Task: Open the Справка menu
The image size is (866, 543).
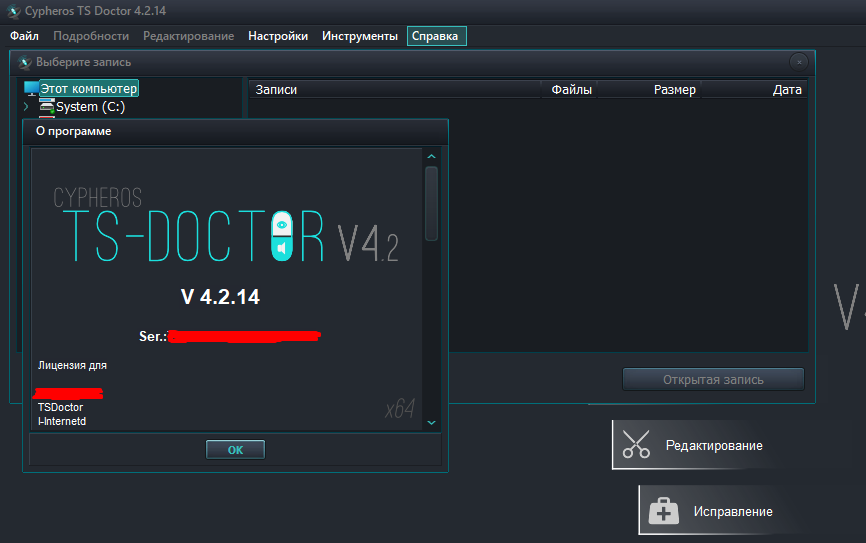Action: click(436, 36)
